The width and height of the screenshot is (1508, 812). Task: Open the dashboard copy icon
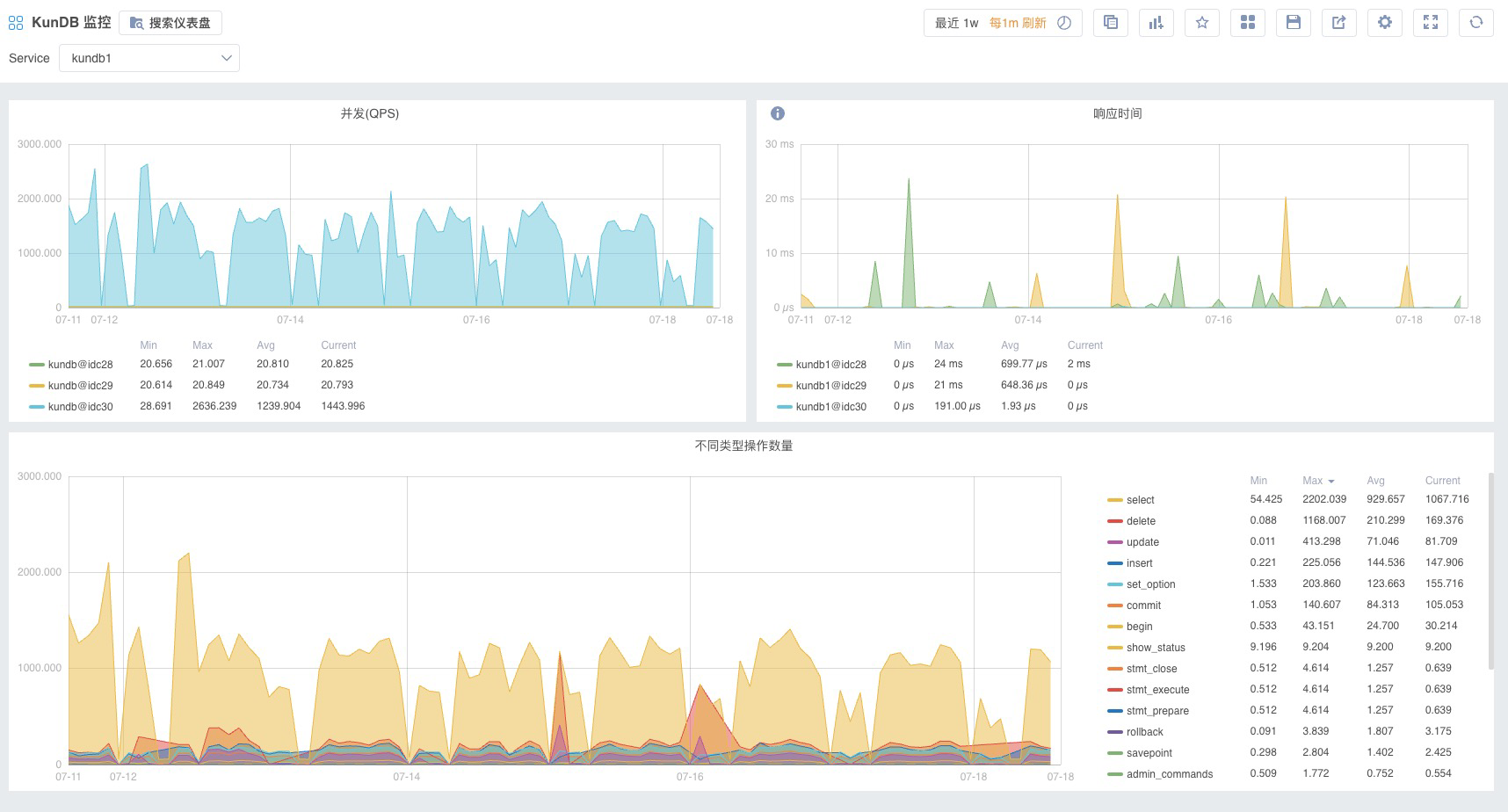coord(1111,23)
